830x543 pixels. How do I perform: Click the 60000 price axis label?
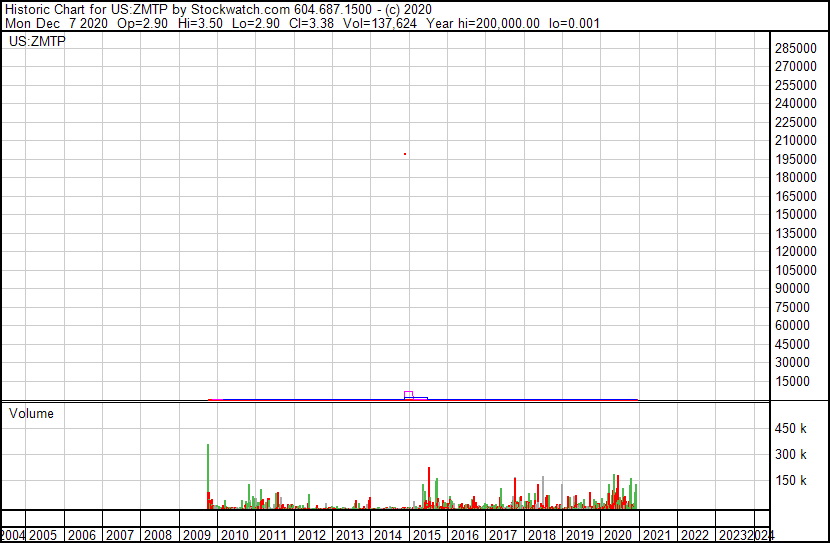[792, 325]
